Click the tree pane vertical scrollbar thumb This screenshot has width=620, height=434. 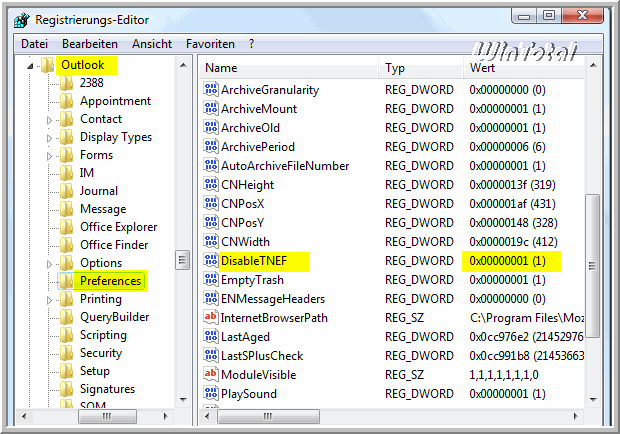182,260
